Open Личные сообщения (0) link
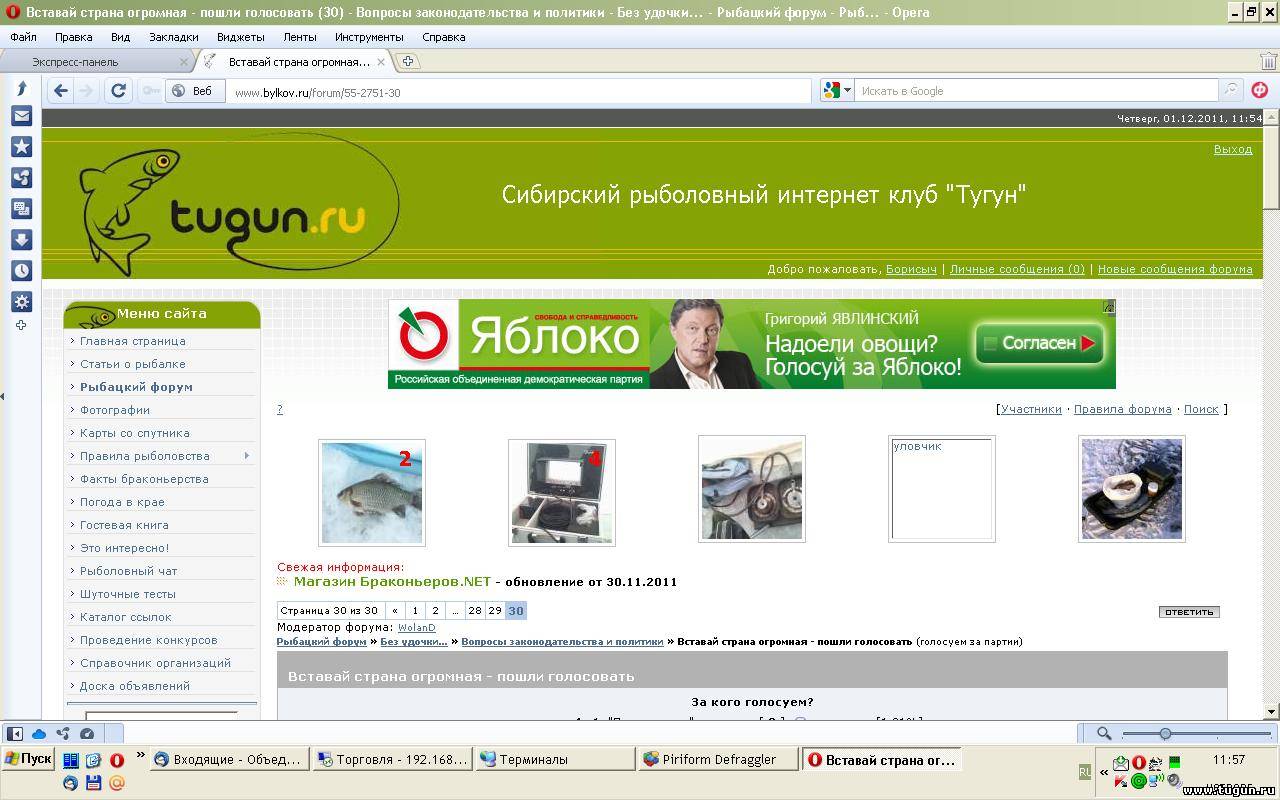The height and width of the screenshot is (800, 1280). (x=1017, y=269)
